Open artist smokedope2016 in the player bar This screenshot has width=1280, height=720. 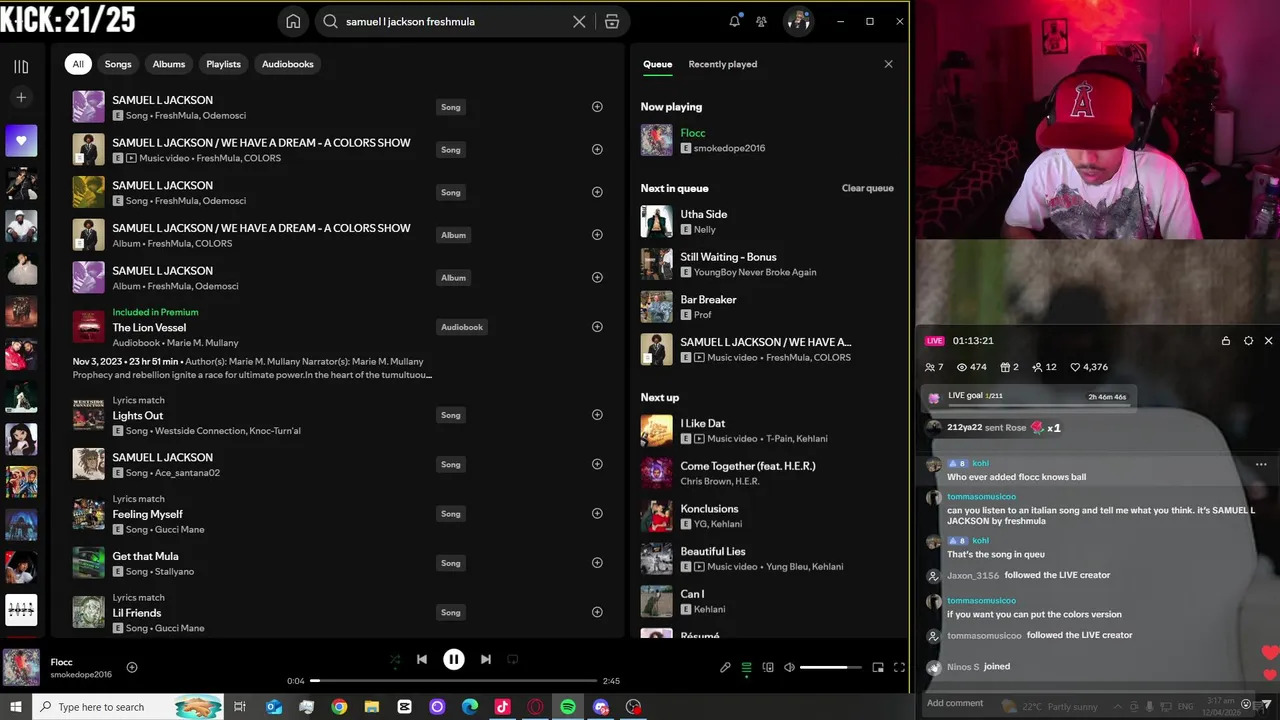click(81, 675)
